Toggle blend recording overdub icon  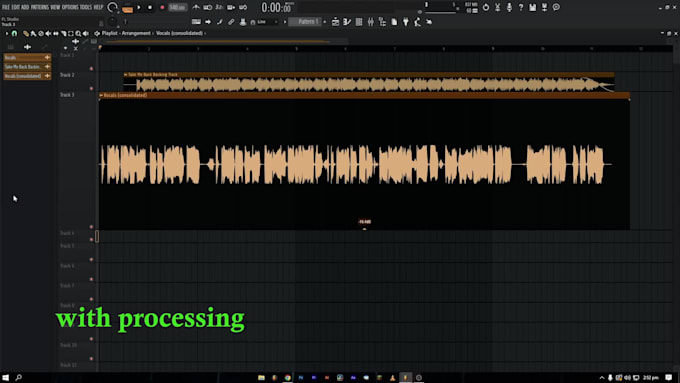coord(231,7)
